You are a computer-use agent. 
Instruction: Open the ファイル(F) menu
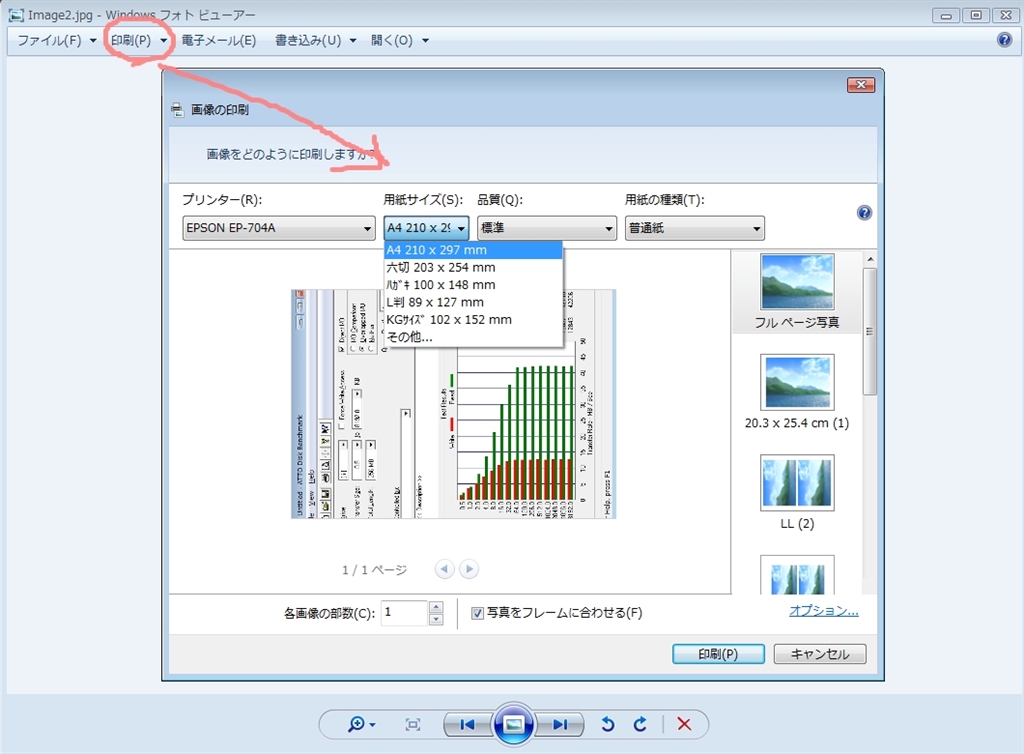coord(56,40)
